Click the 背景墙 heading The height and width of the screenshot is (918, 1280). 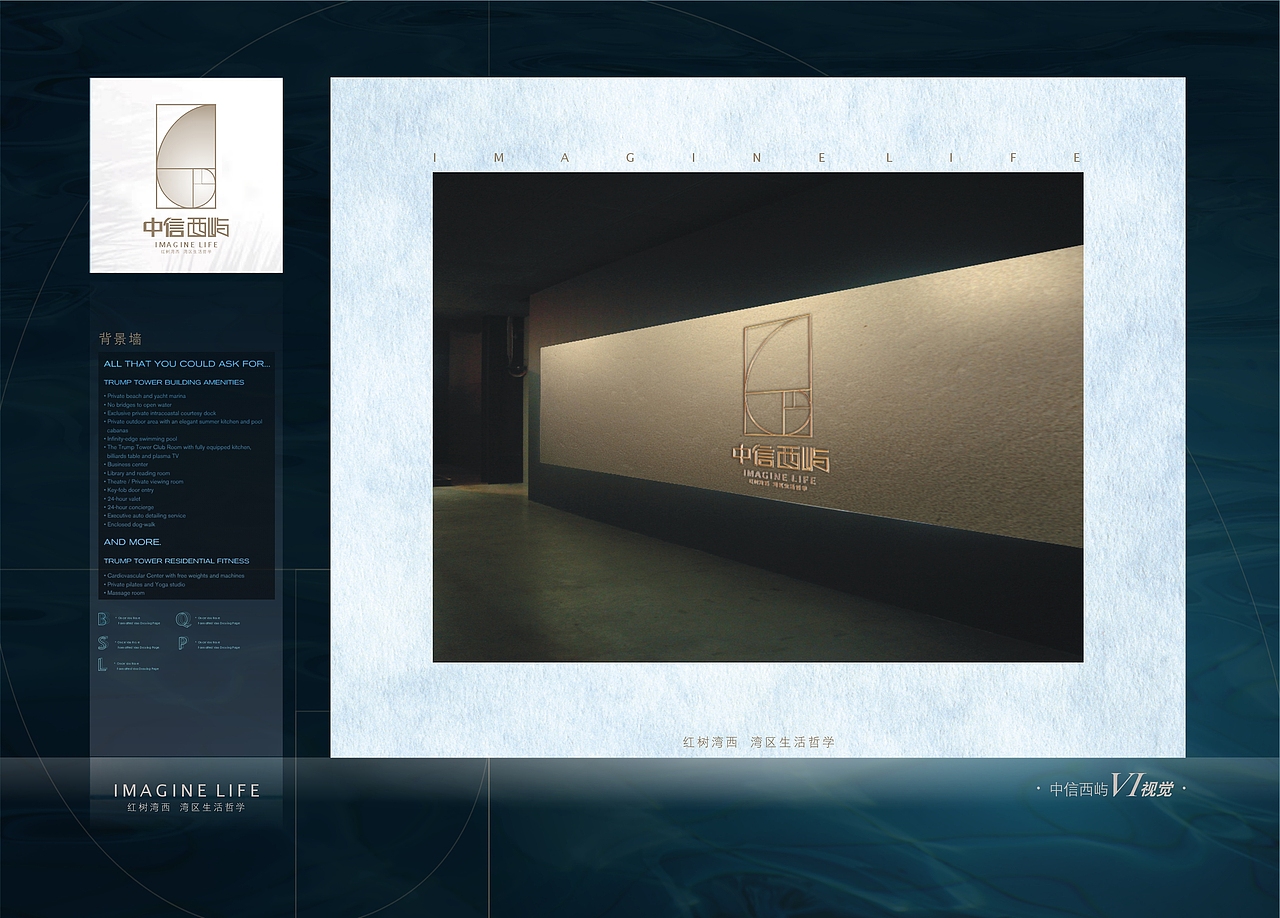pos(121,339)
